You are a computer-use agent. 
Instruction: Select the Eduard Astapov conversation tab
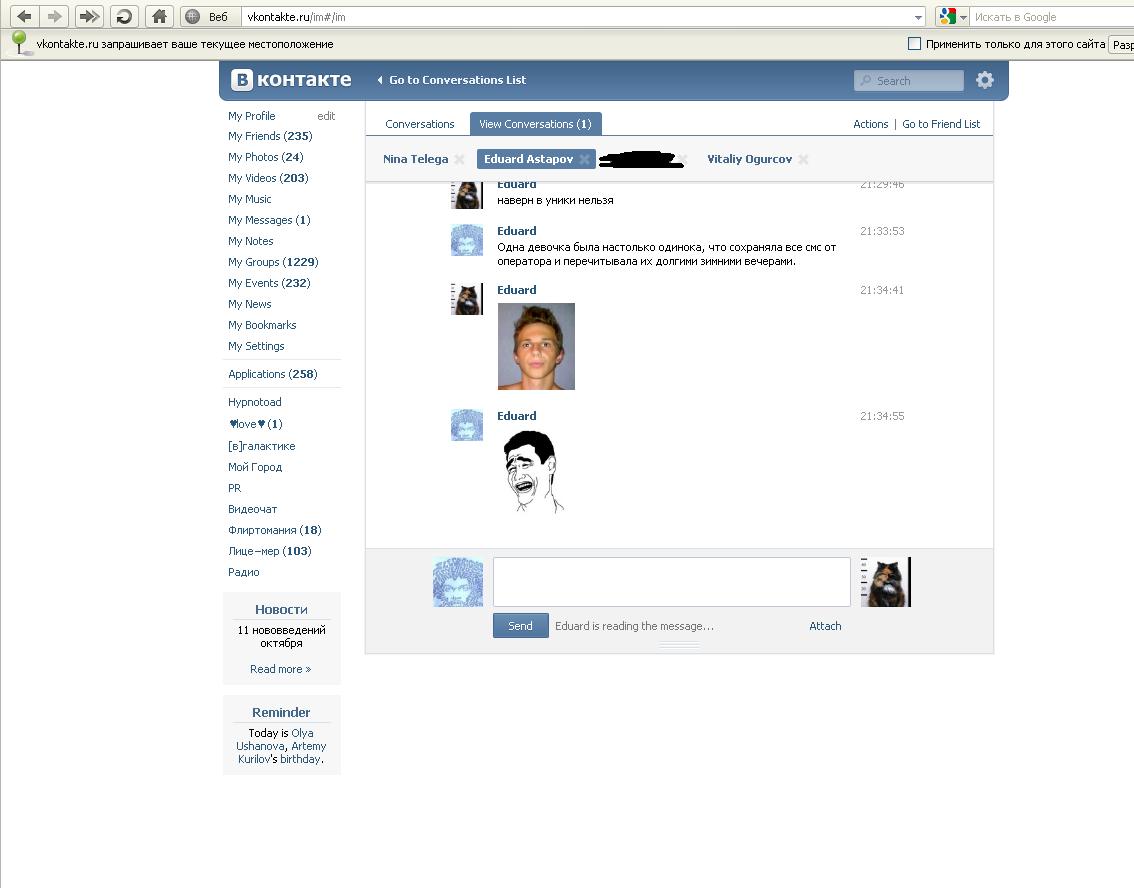(528, 159)
